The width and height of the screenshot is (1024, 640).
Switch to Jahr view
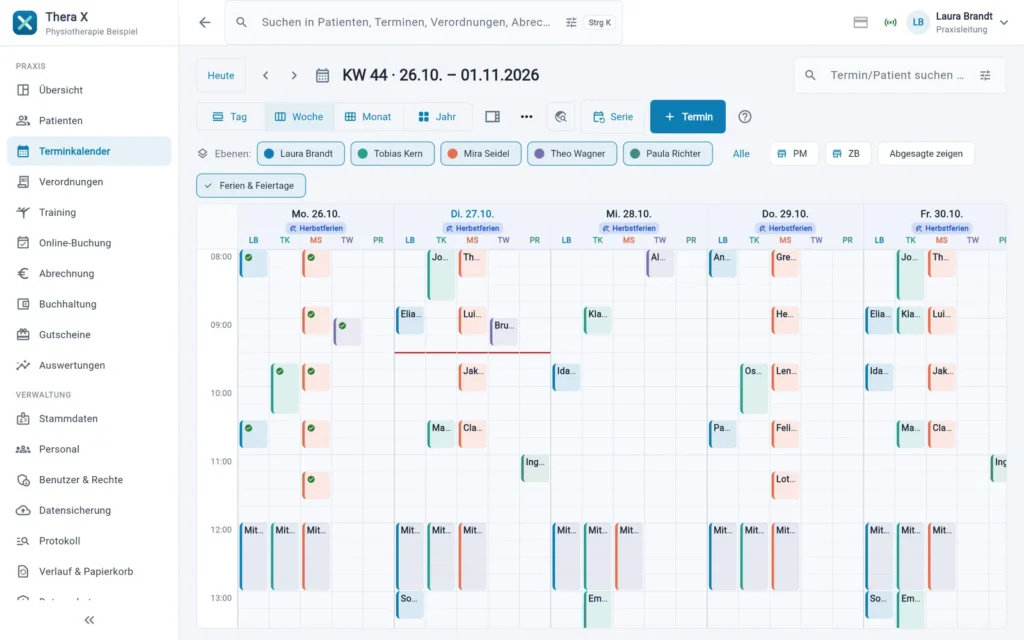point(437,116)
